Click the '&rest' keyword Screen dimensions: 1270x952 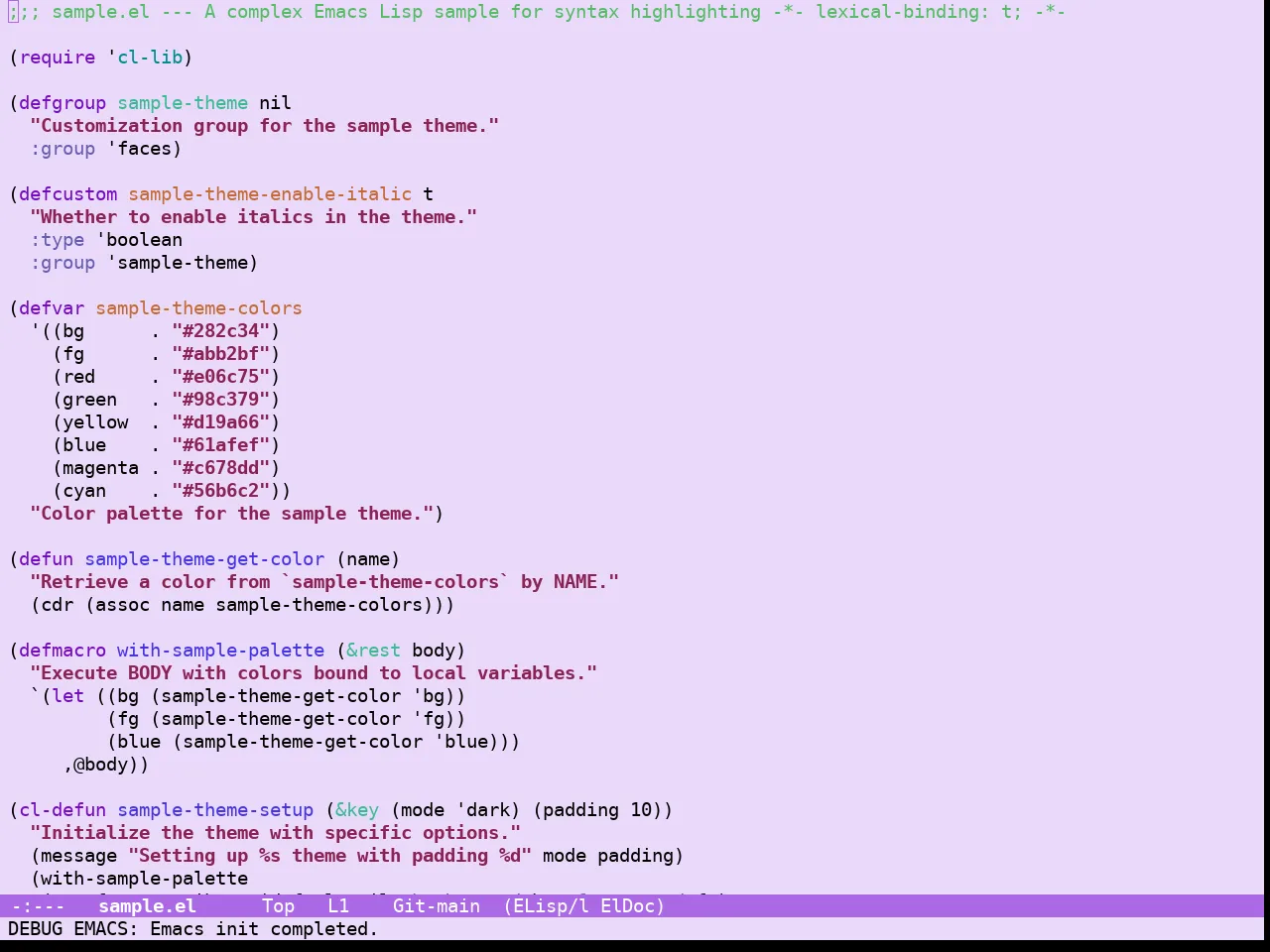click(373, 651)
